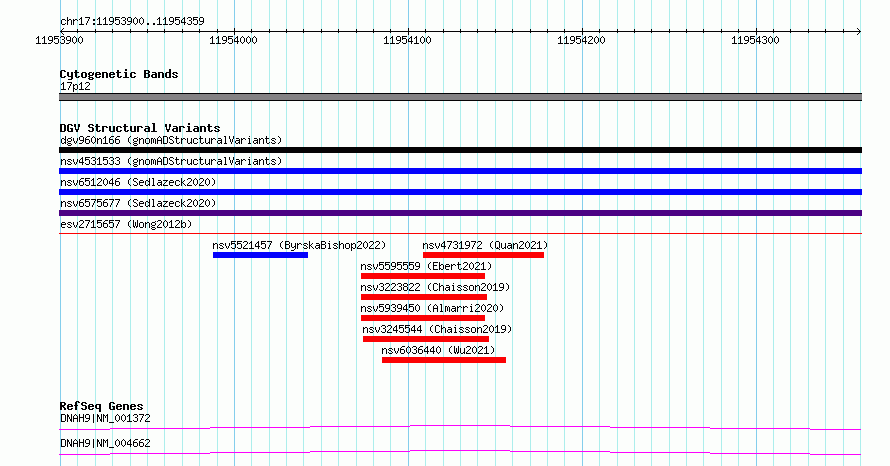
Task: Click the purple nsv6575677 variant bar
Action: tap(460, 213)
